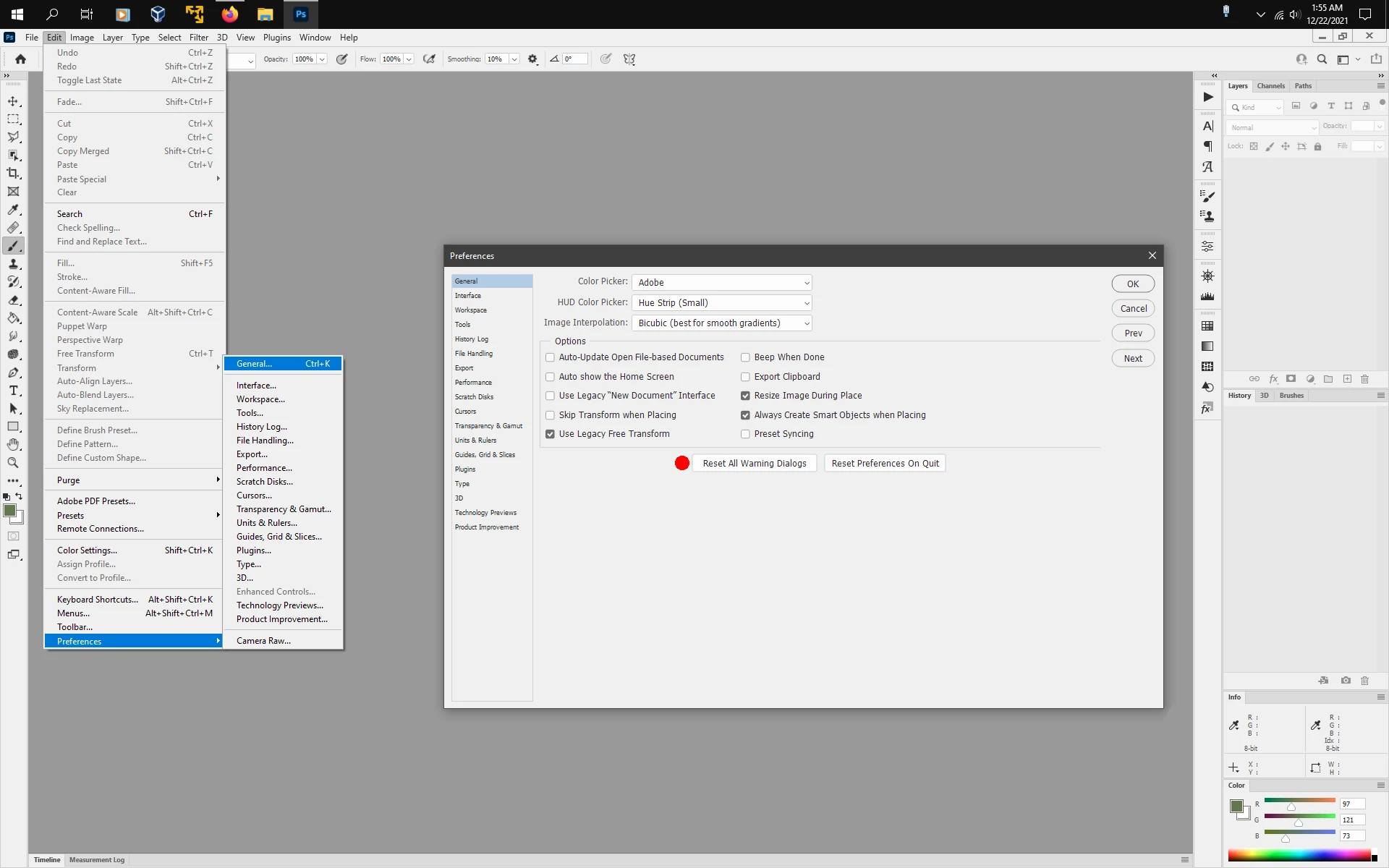Choose Performance... in Preferences submenu
This screenshot has height=868, width=1389.
coord(264,468)
